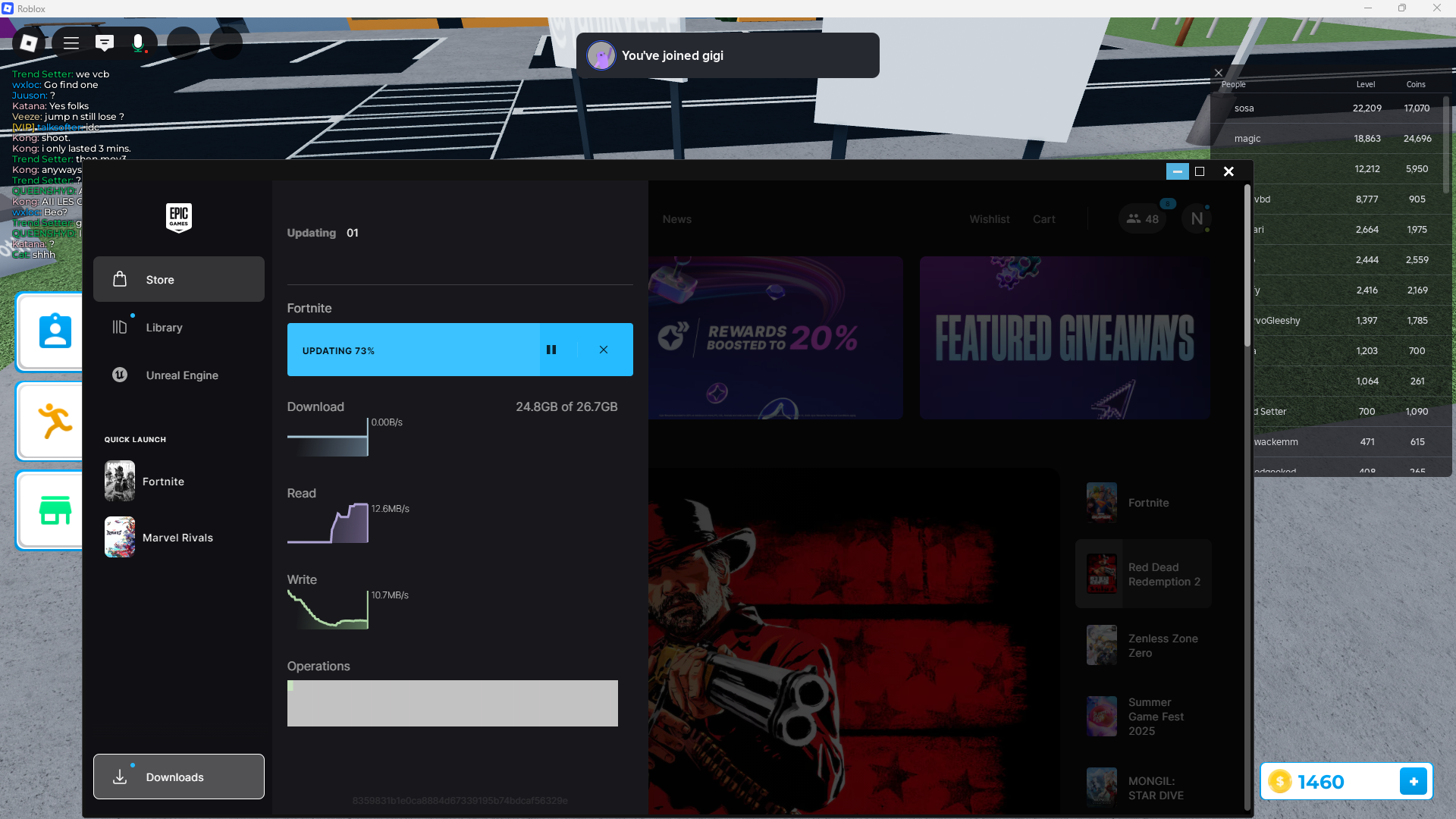1456x819 pixels.
Task: Click chat message 'Katana: Yes folks'
Action: (51, 106)
